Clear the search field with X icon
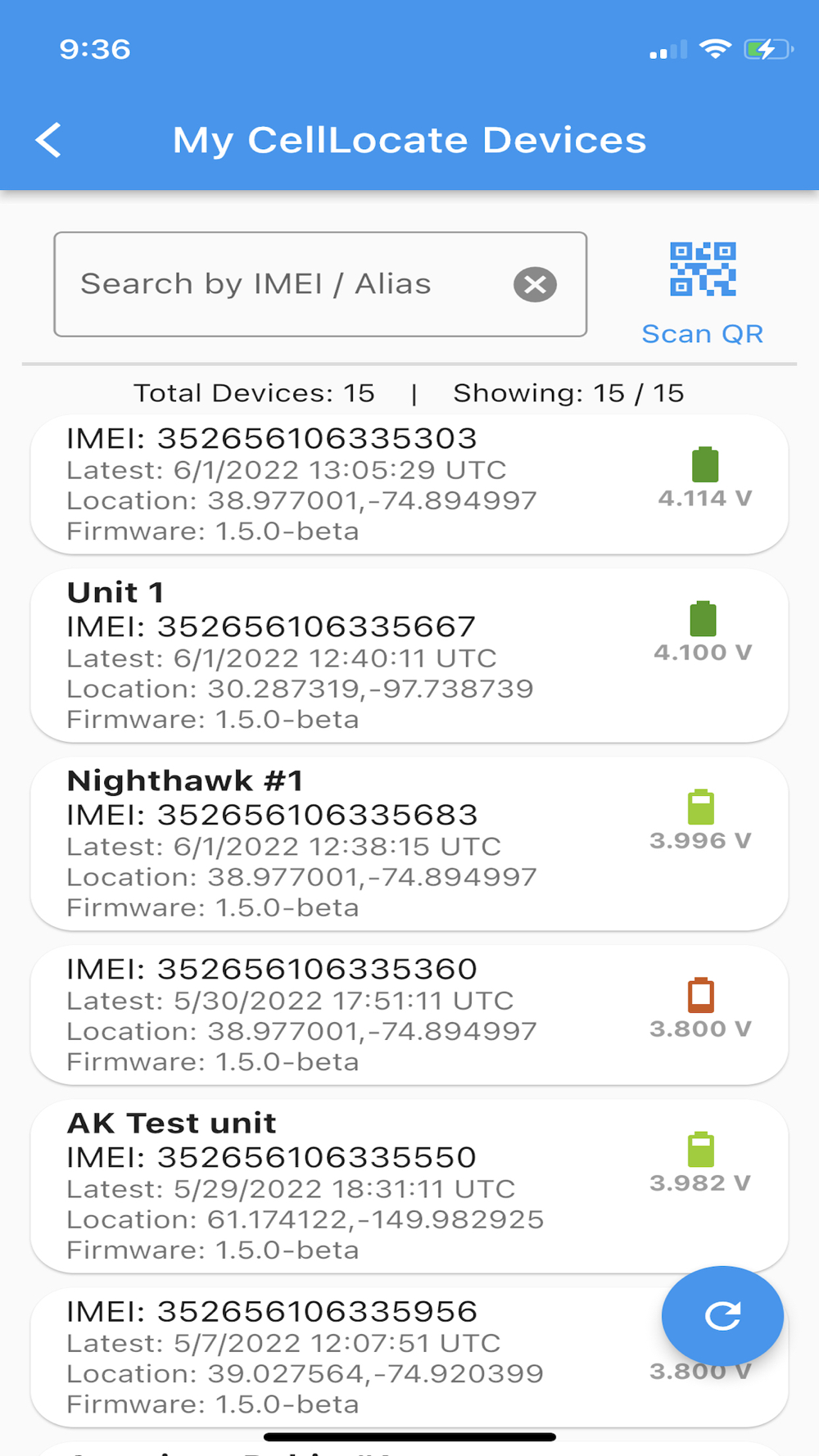Viewport: 819px width, 1456px height. coord(535,284)
